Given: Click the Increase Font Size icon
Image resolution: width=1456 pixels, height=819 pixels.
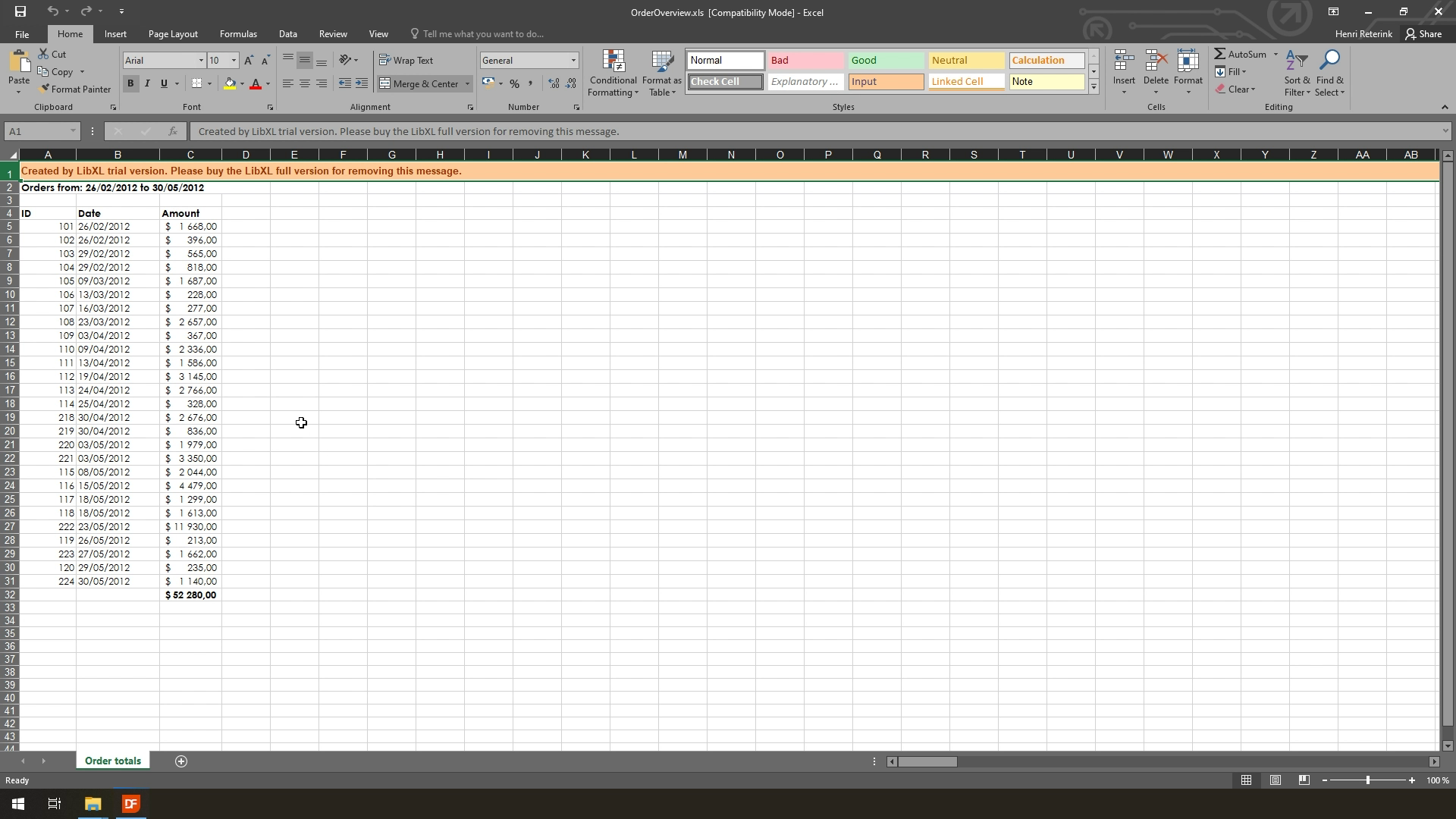Looking at the screenshot, I should (x=249, y=61).
